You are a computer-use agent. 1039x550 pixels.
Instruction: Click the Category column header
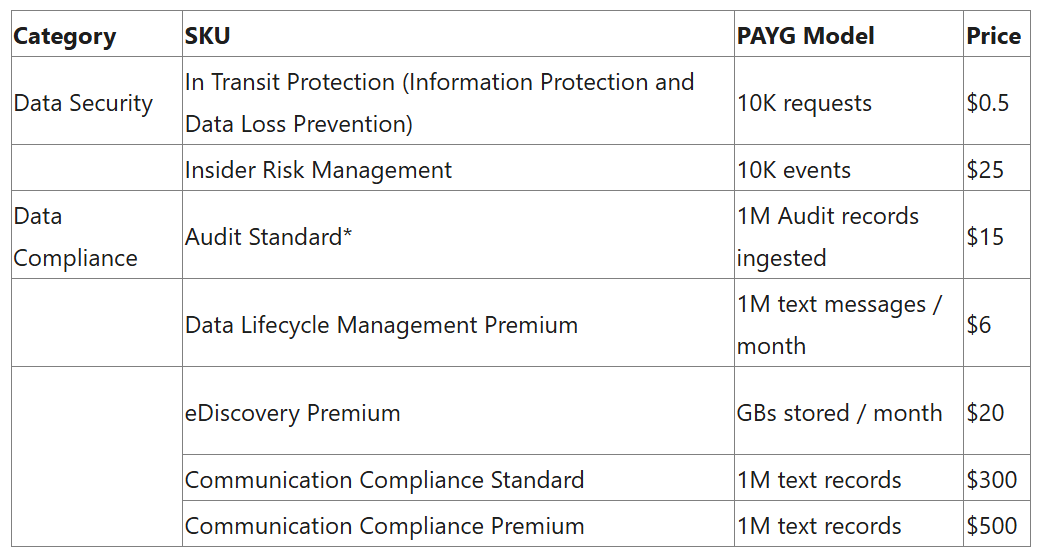(x=65, y=37)
